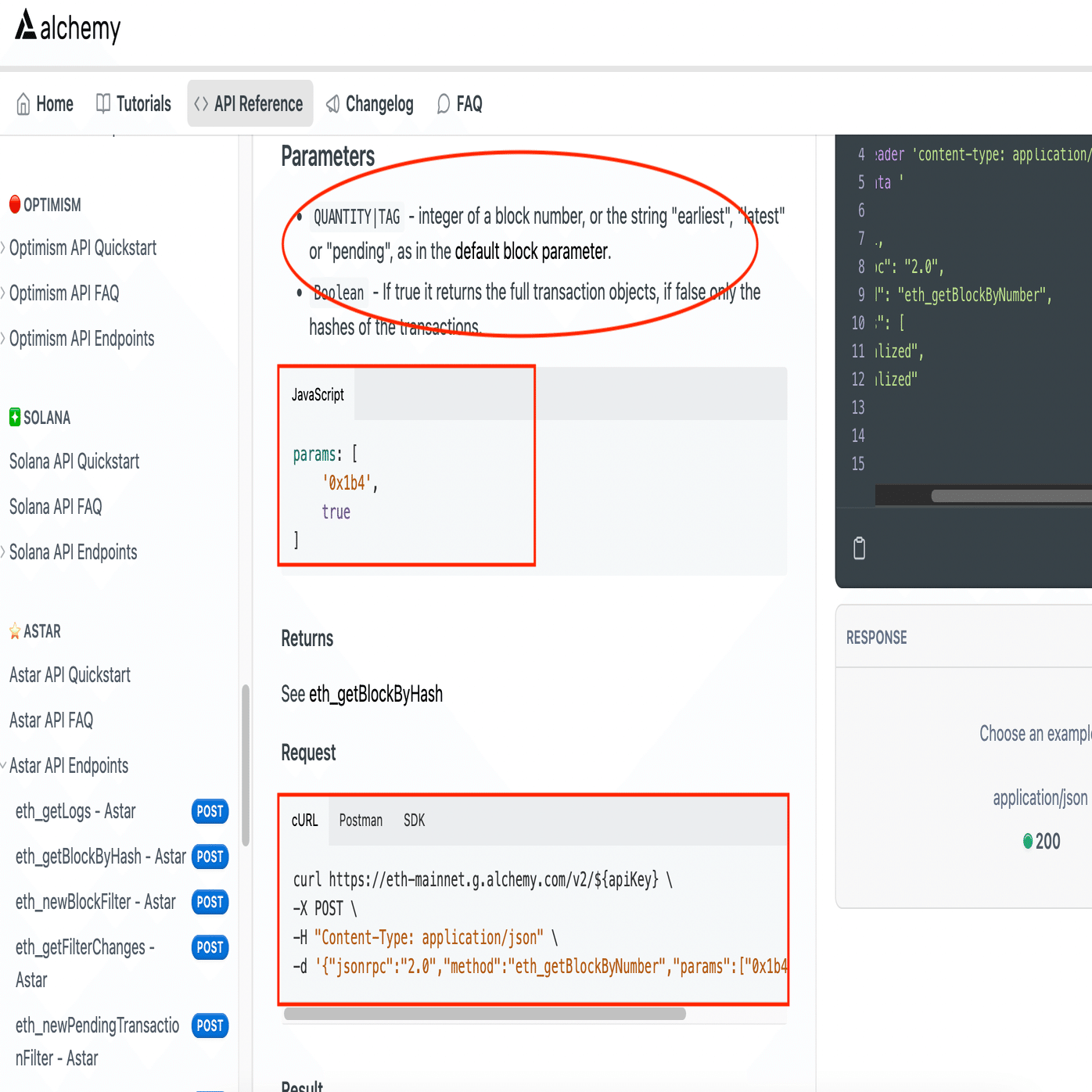
Task: Click the Astar star icon
Action: (x=14, y=630)
